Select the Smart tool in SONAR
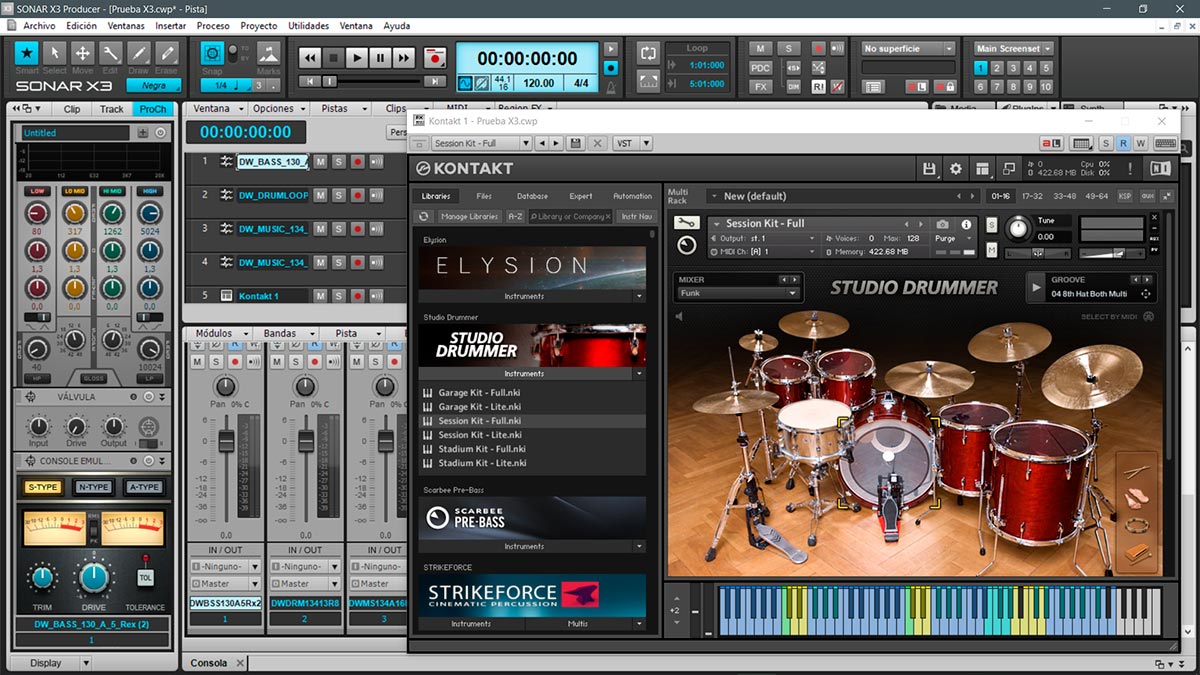The image size is (1200, 675). [27, 53]
